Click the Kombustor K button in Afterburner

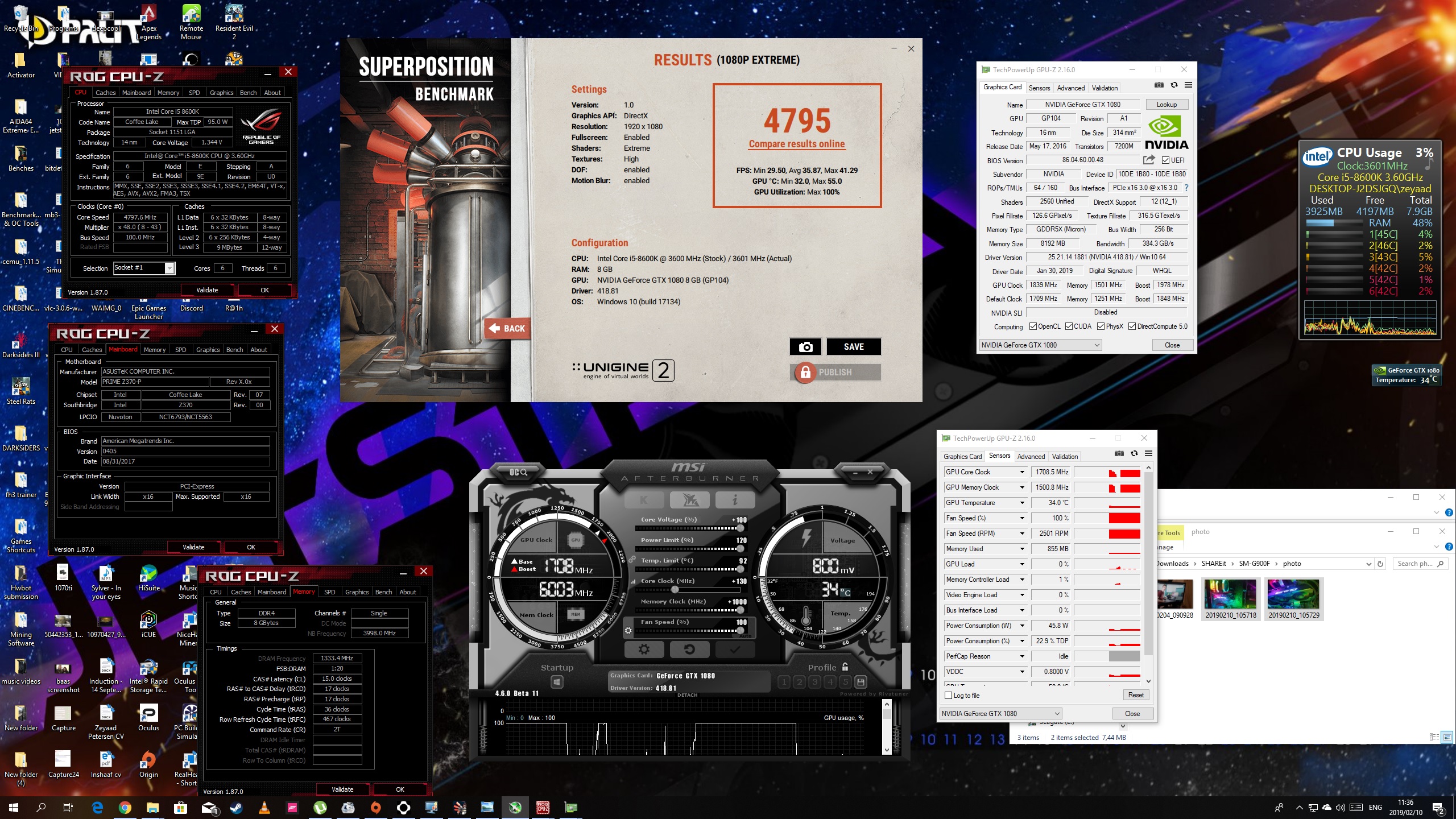[x=644, y=500]
